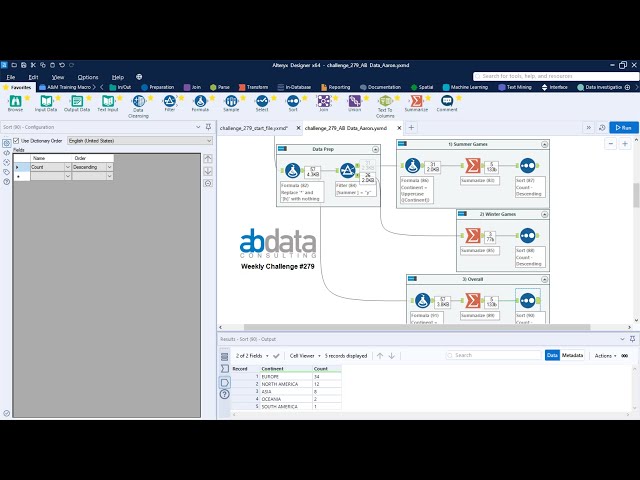Open the File menu
Image resolution: width=640 pixels, height=480 pixels.
(x=11, y=77)
